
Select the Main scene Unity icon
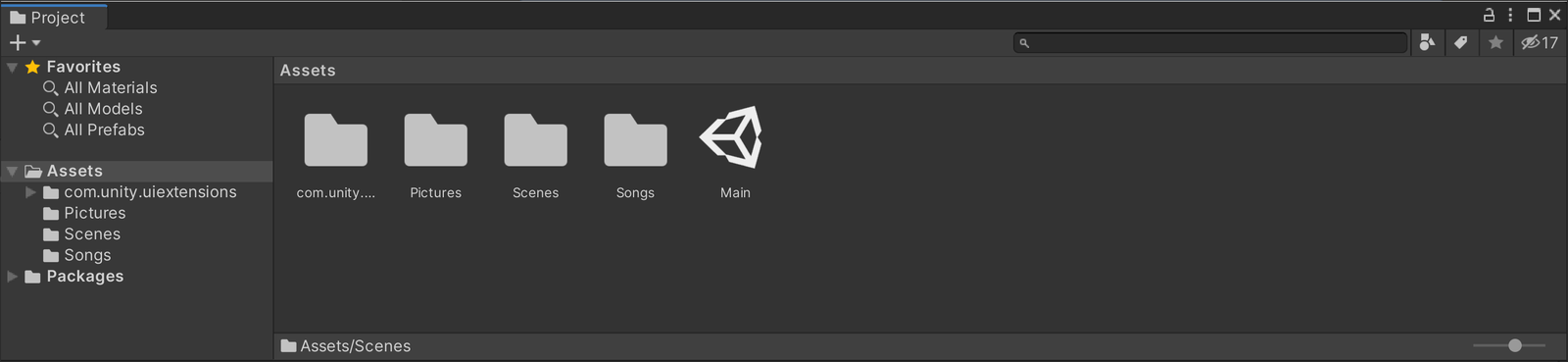point(731,137)
